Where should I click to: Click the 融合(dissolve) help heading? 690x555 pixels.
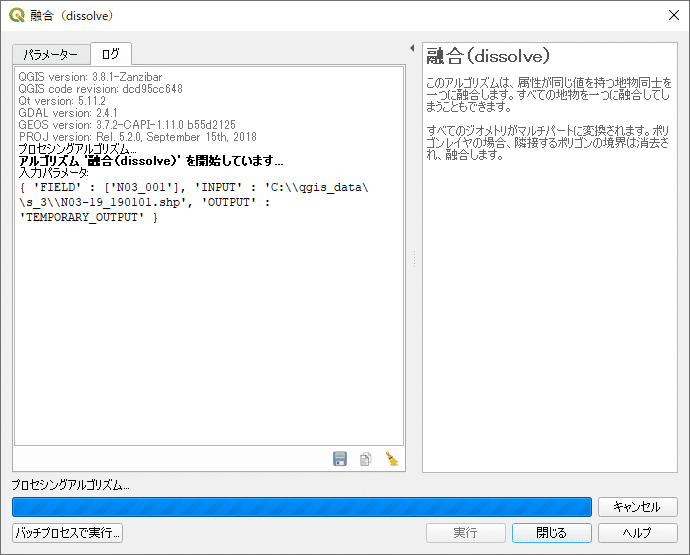click(x=488, y=56)
